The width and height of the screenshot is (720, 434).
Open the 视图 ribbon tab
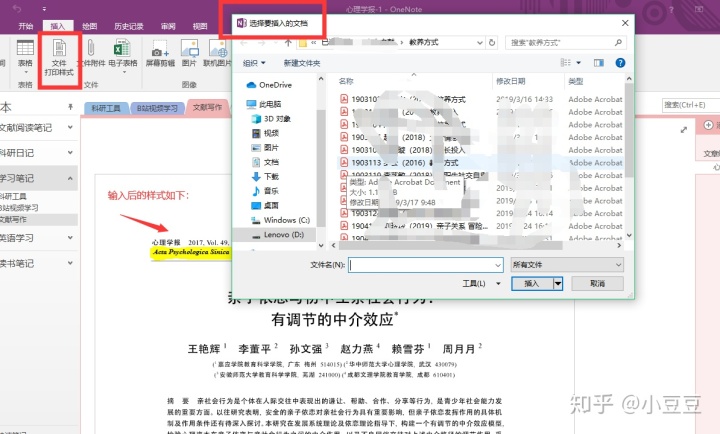(x=200, y=26)
